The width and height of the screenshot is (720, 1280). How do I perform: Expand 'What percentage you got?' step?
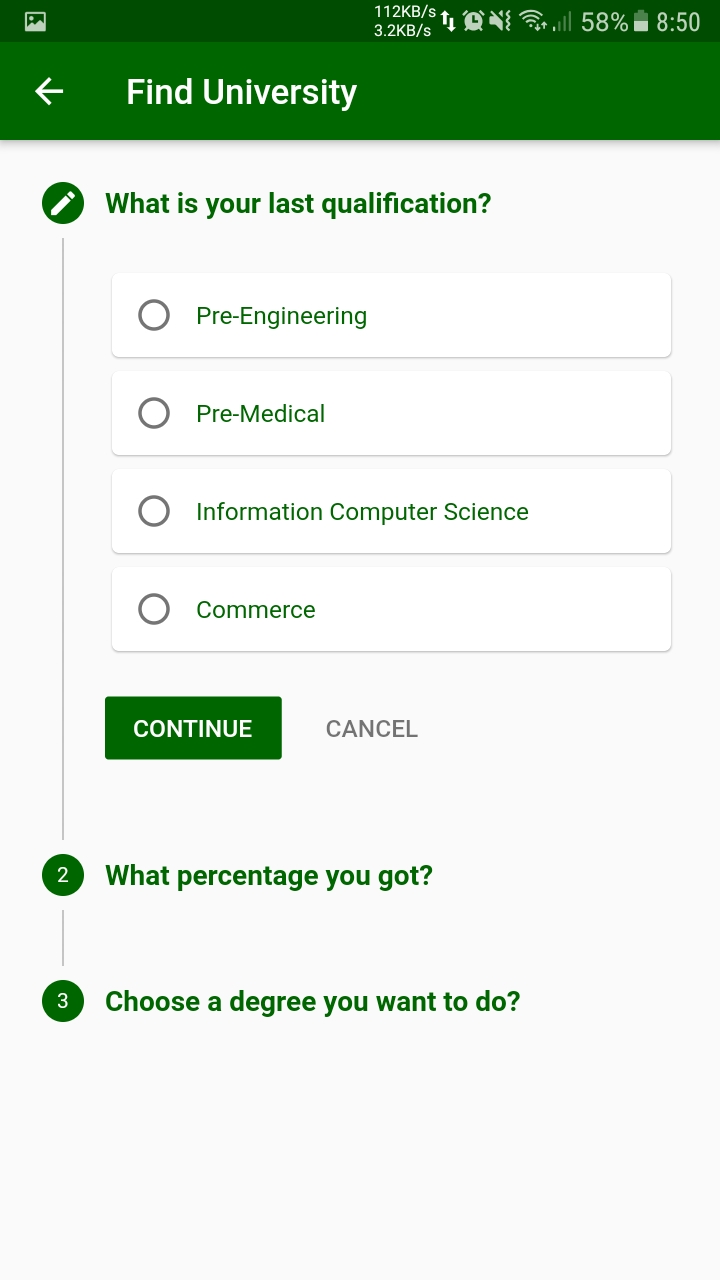click(x=269, y=876)
